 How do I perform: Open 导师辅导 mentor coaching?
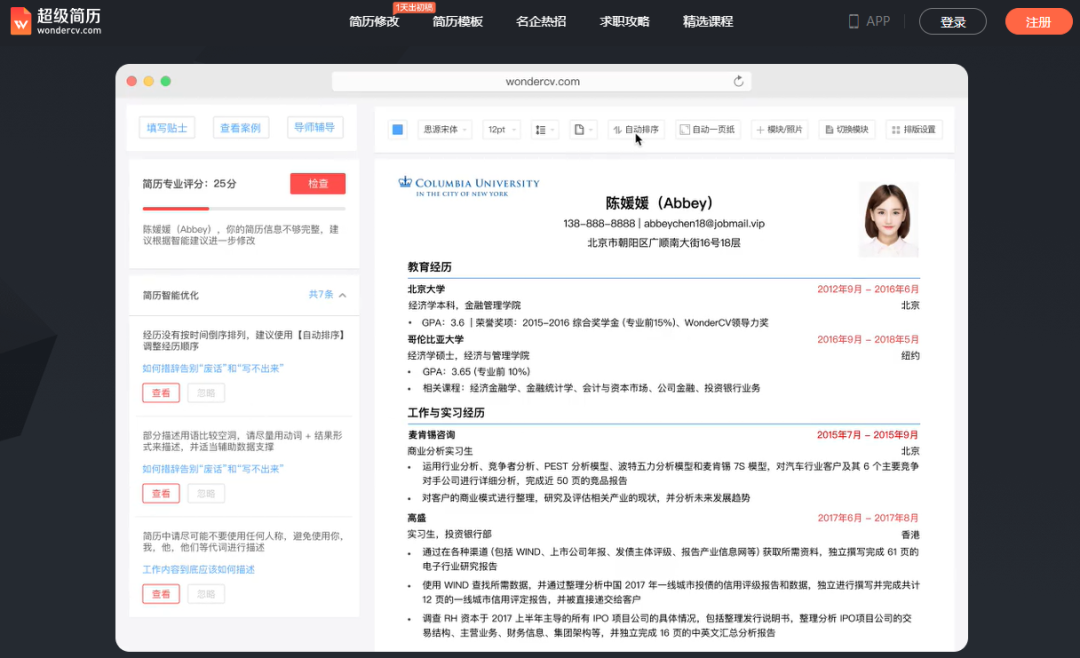tap(314, 127)
